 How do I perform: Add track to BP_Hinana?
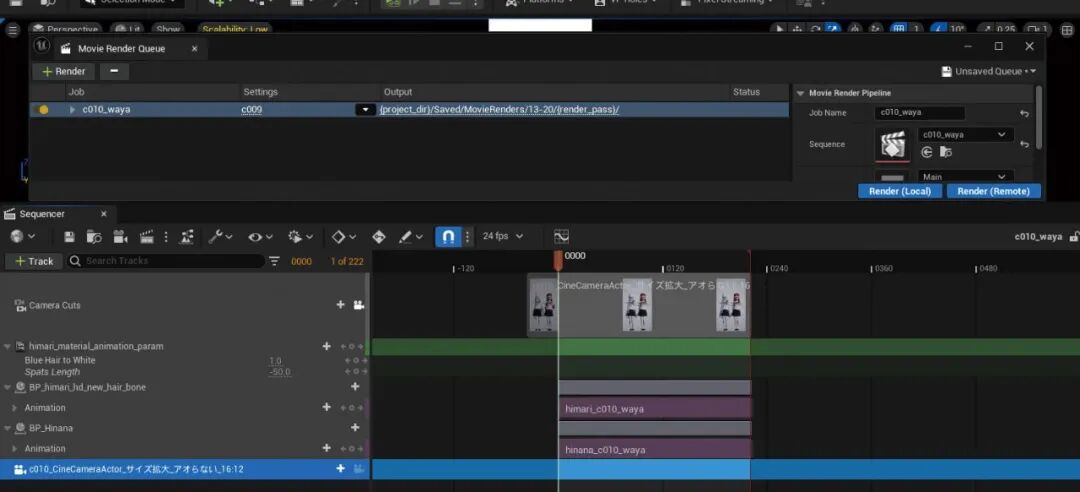click(355, 427)
